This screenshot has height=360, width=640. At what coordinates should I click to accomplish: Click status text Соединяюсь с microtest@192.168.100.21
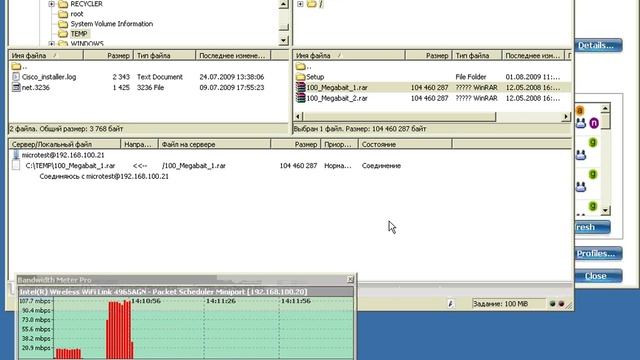click(x=104, y=176)
